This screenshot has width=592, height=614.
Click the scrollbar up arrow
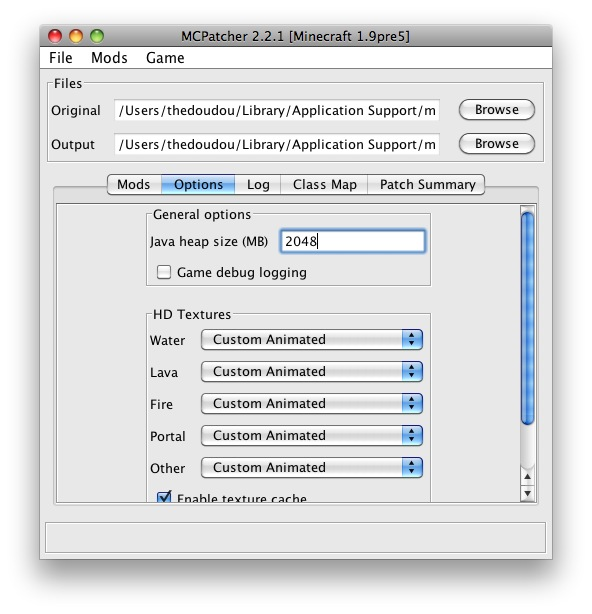tap(527, 477)
